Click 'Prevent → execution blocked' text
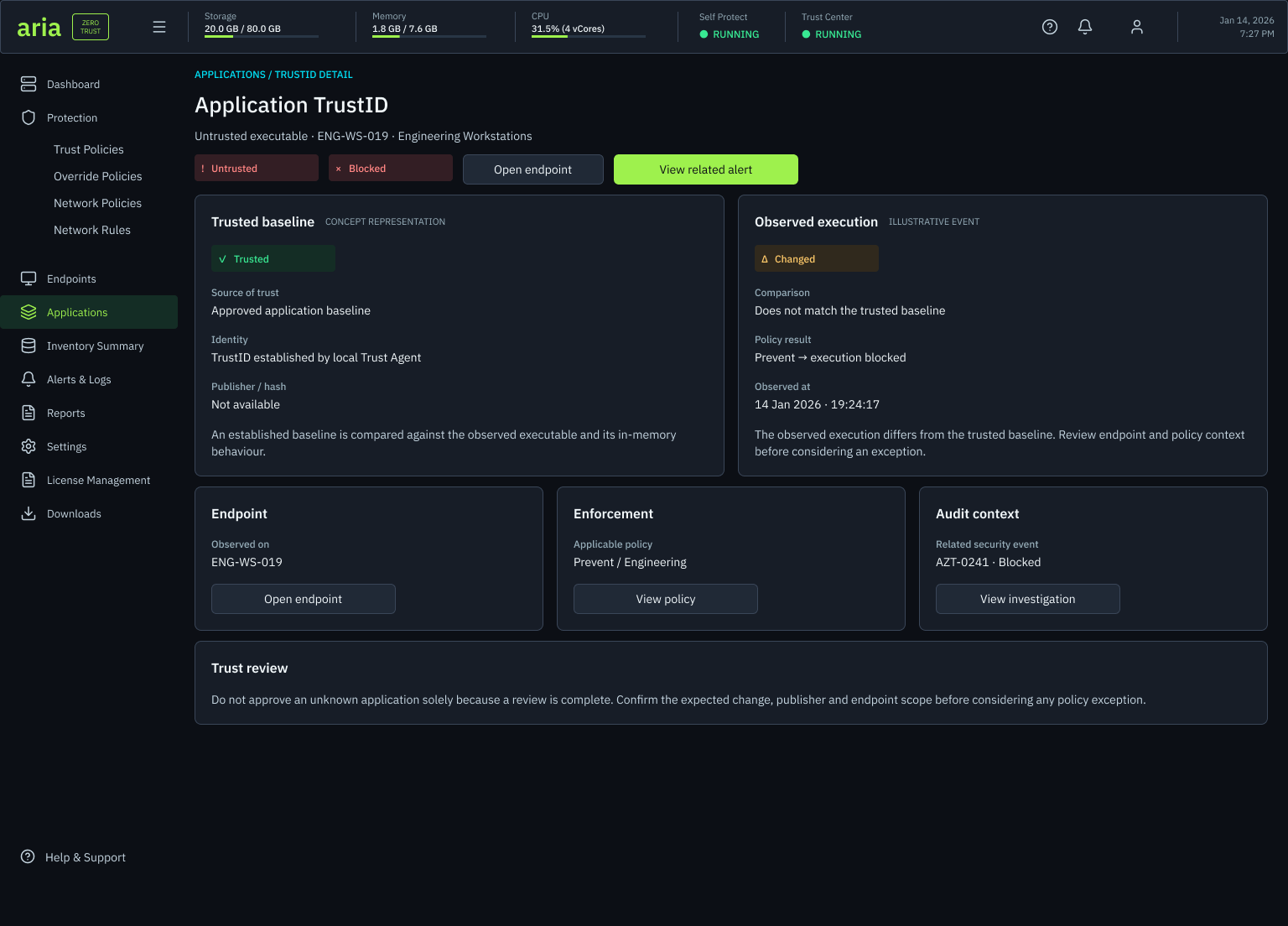1288x926 pixels. pos(830,357)
